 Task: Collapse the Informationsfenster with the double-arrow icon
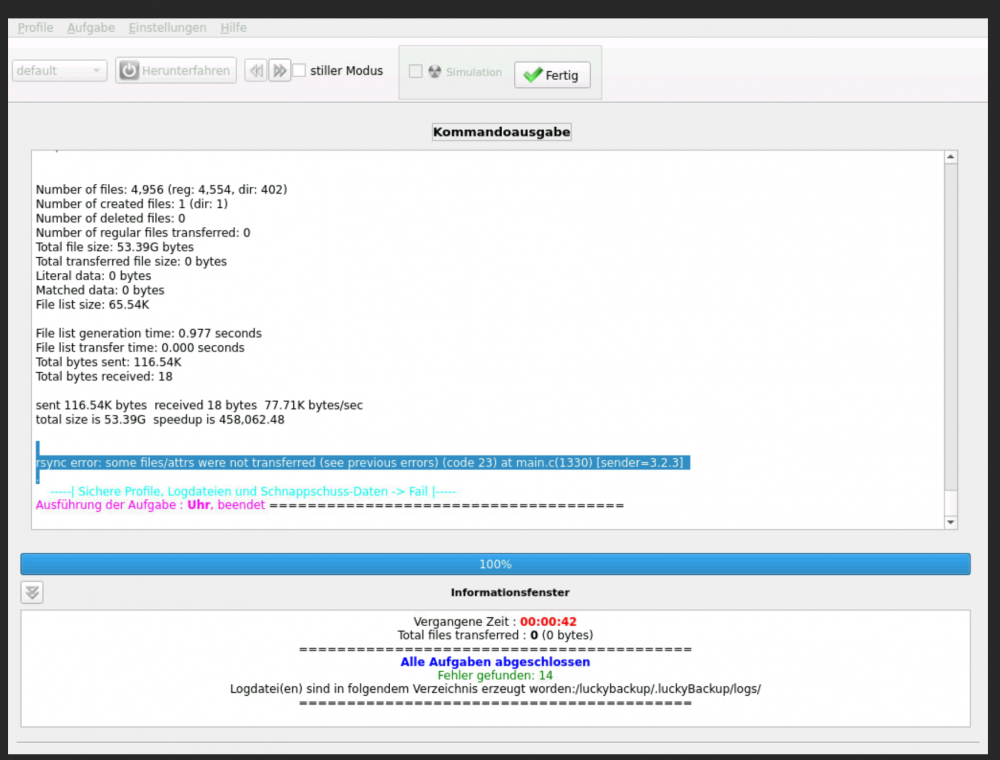[32, 592]
